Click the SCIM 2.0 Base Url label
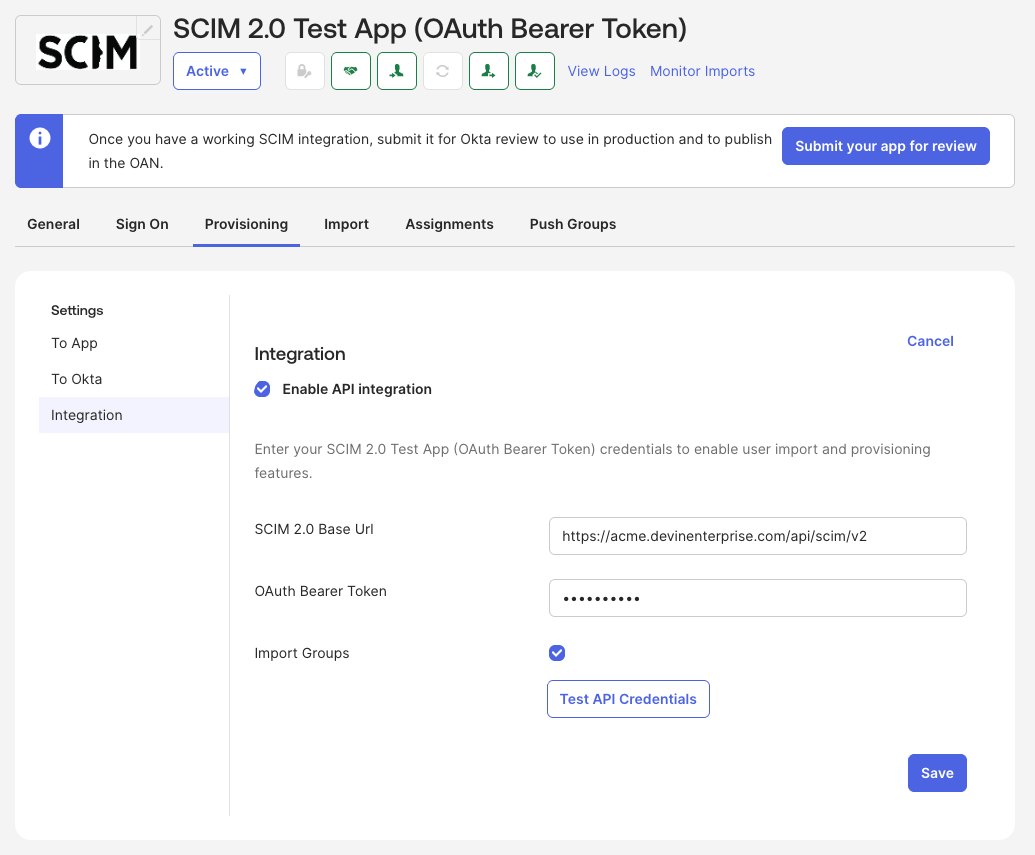This screenshot has width=1035, height=855. click(314, 529)
